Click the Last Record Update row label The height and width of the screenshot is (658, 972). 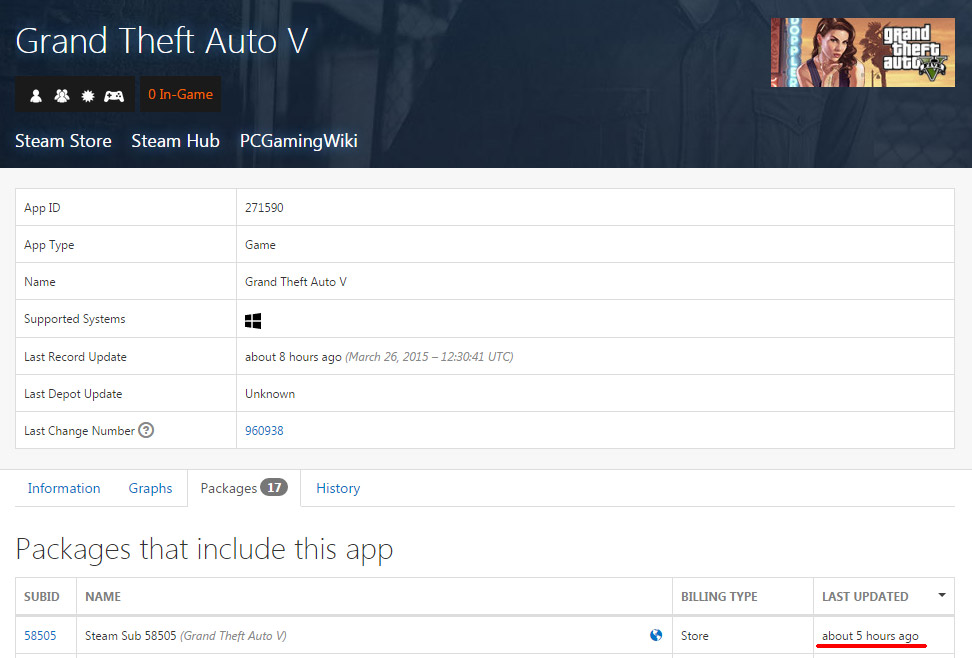point(75,357)
